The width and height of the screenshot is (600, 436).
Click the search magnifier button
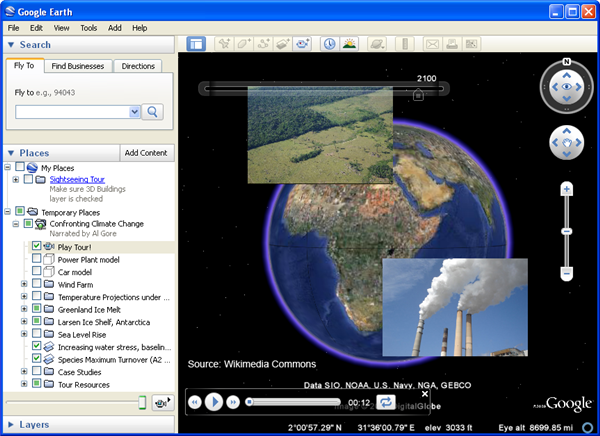(x=154, y=112)
